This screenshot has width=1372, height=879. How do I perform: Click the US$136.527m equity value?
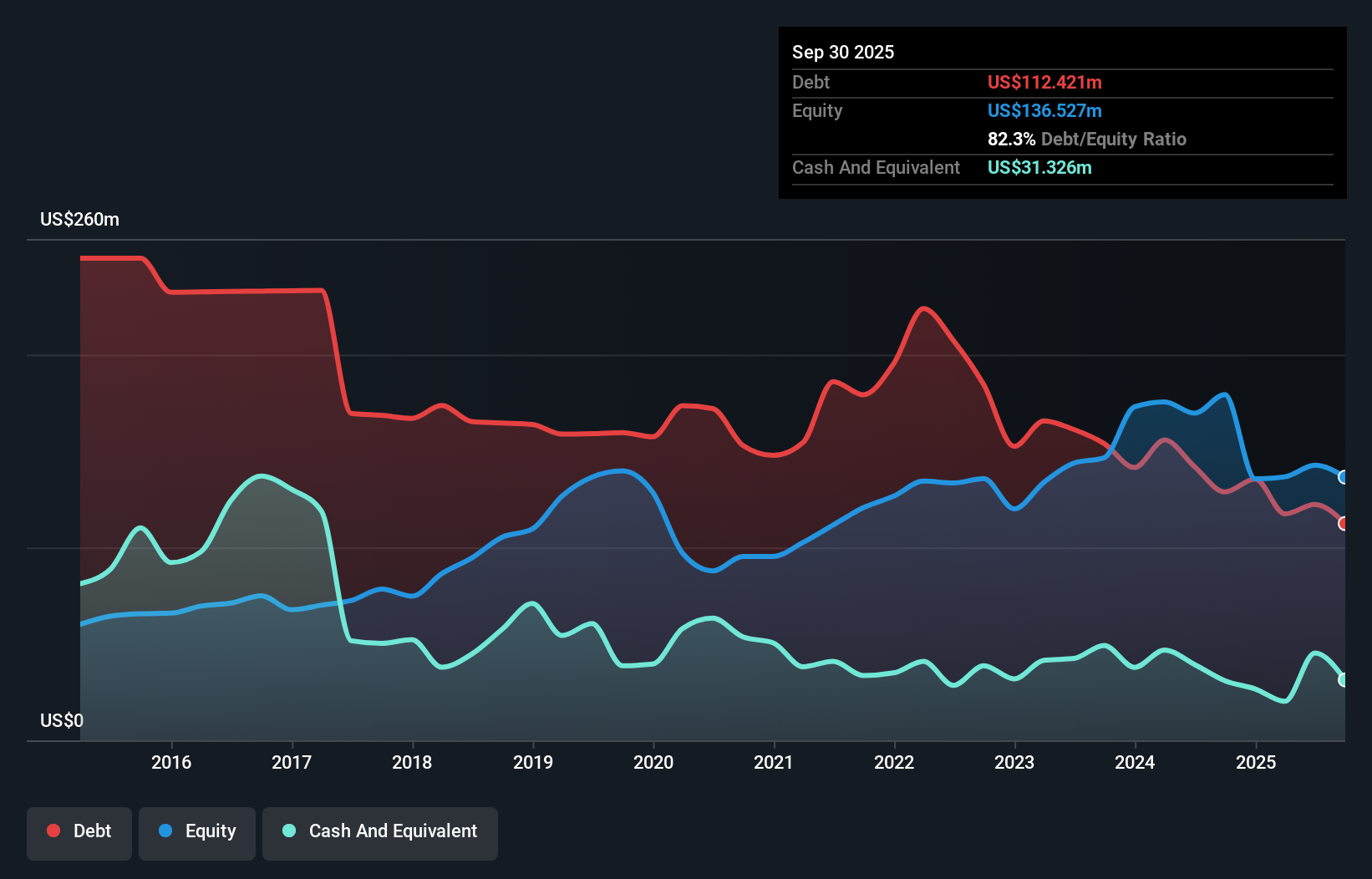point(1044,110)
